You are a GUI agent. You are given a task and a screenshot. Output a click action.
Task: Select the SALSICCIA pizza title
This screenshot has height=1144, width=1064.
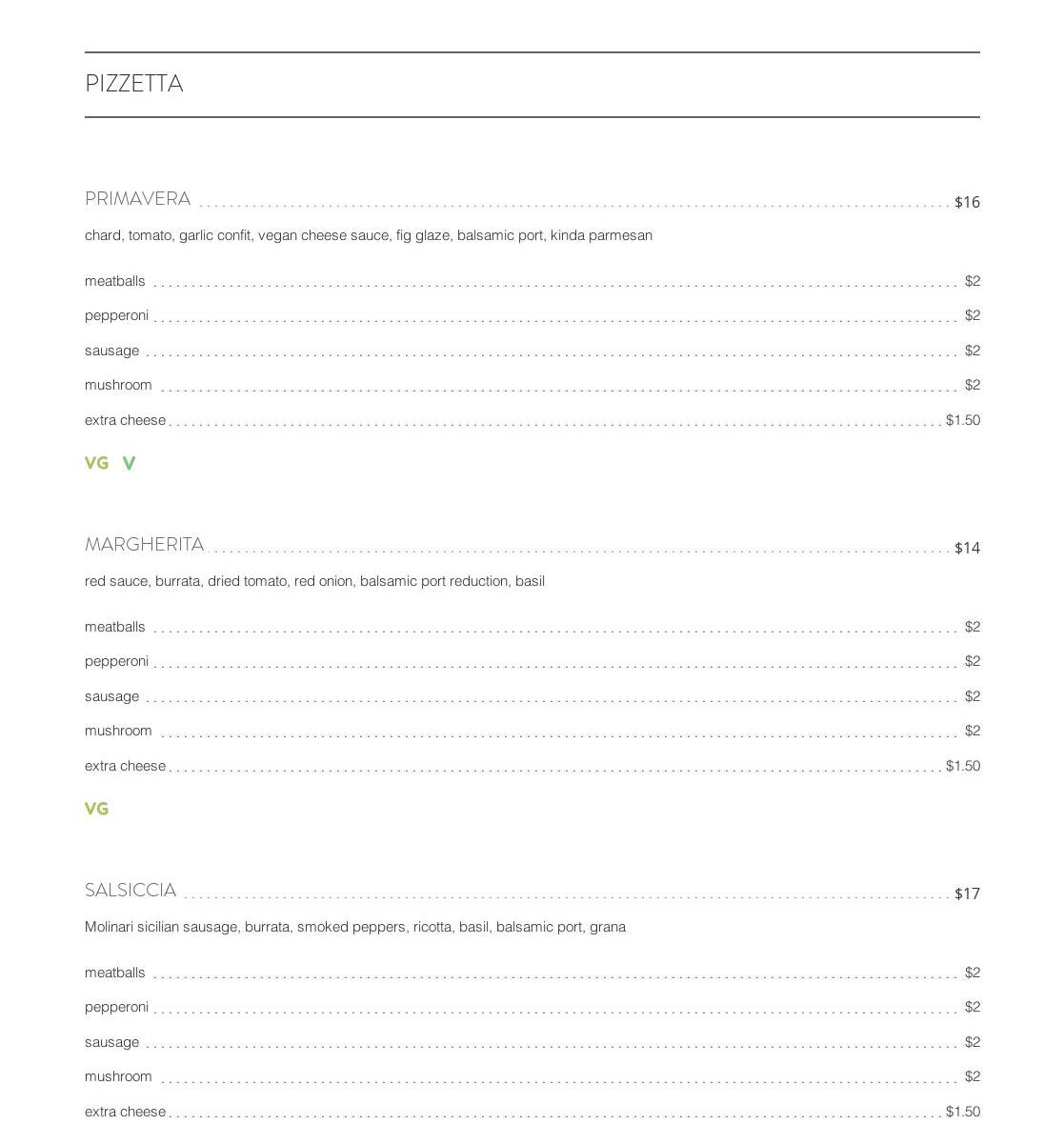pyautogui.click(x=130, y=891)
